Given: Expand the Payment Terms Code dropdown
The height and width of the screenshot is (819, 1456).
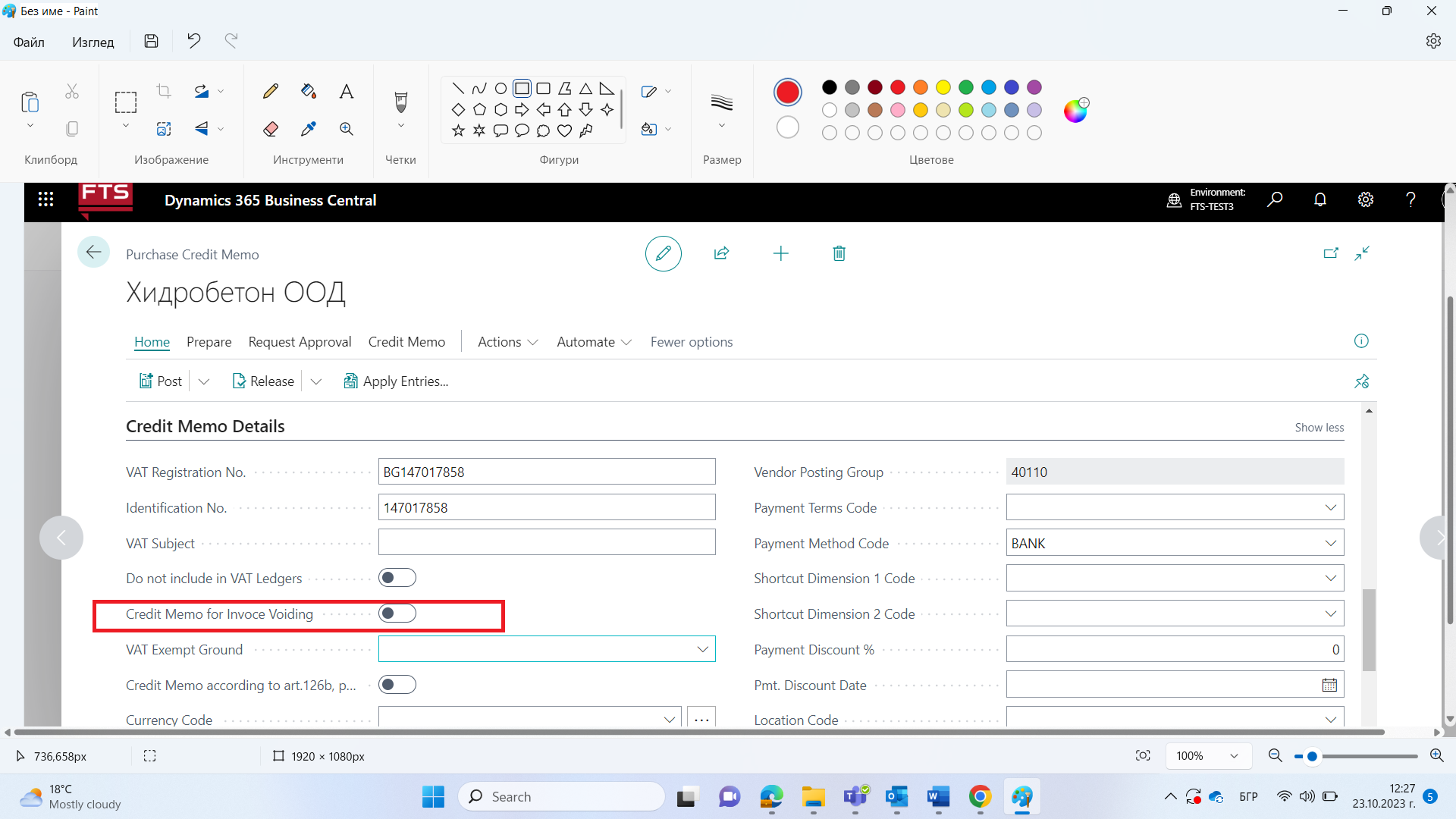Looking at the screenshot, I should pyautogui.click(x=1331, y=507).
